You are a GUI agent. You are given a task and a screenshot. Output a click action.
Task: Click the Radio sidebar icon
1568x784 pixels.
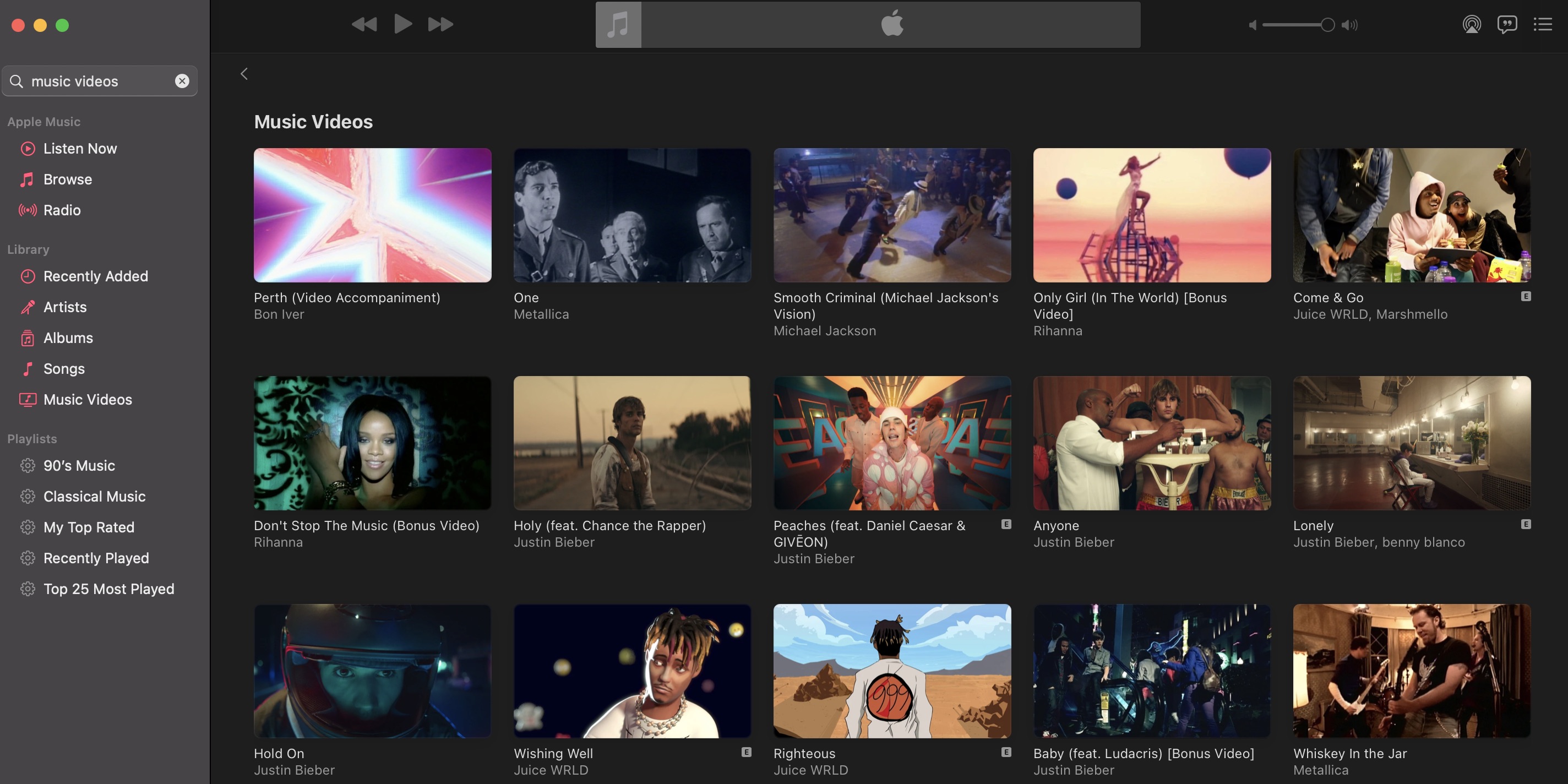point(27,211)
